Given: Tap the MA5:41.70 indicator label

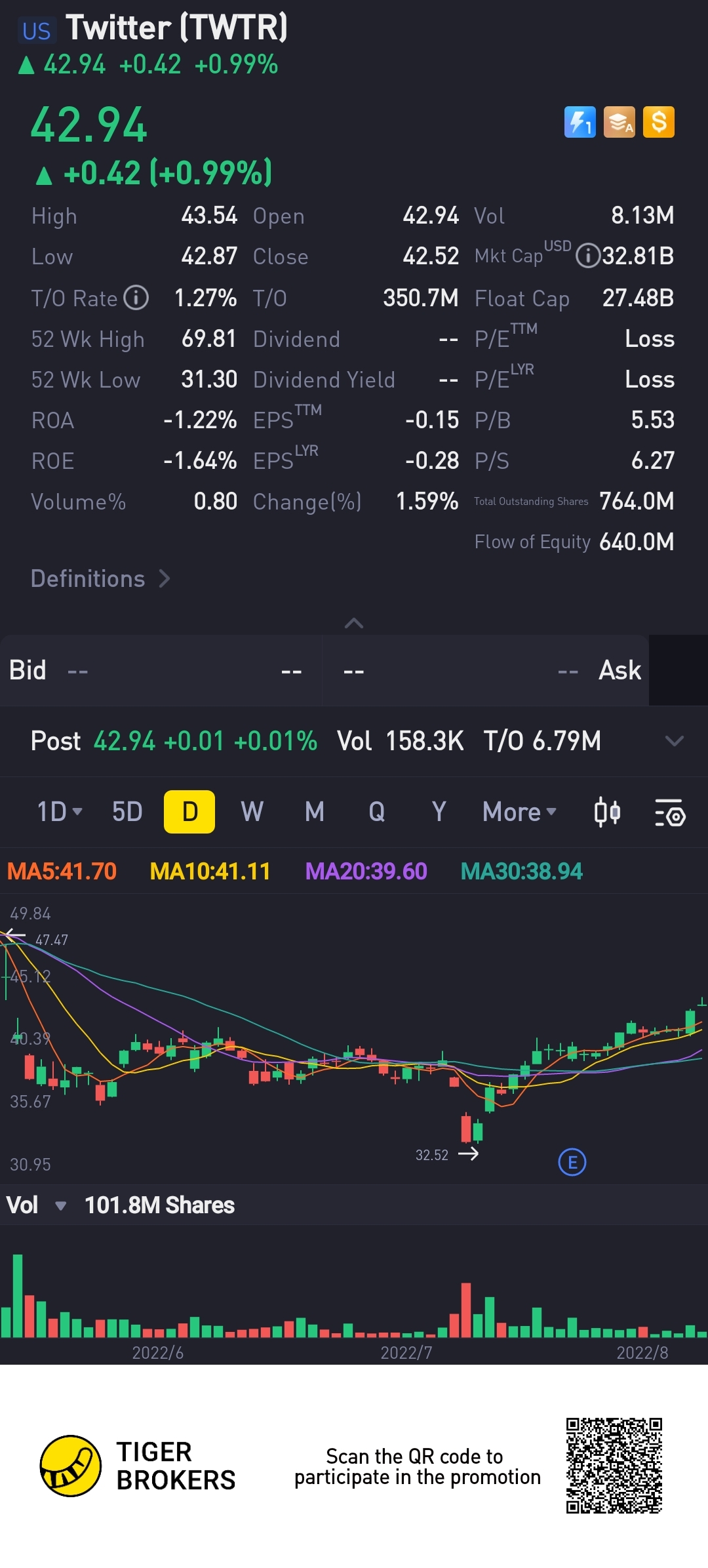Looking at the screenshot, I should click(x=62, y=871).
